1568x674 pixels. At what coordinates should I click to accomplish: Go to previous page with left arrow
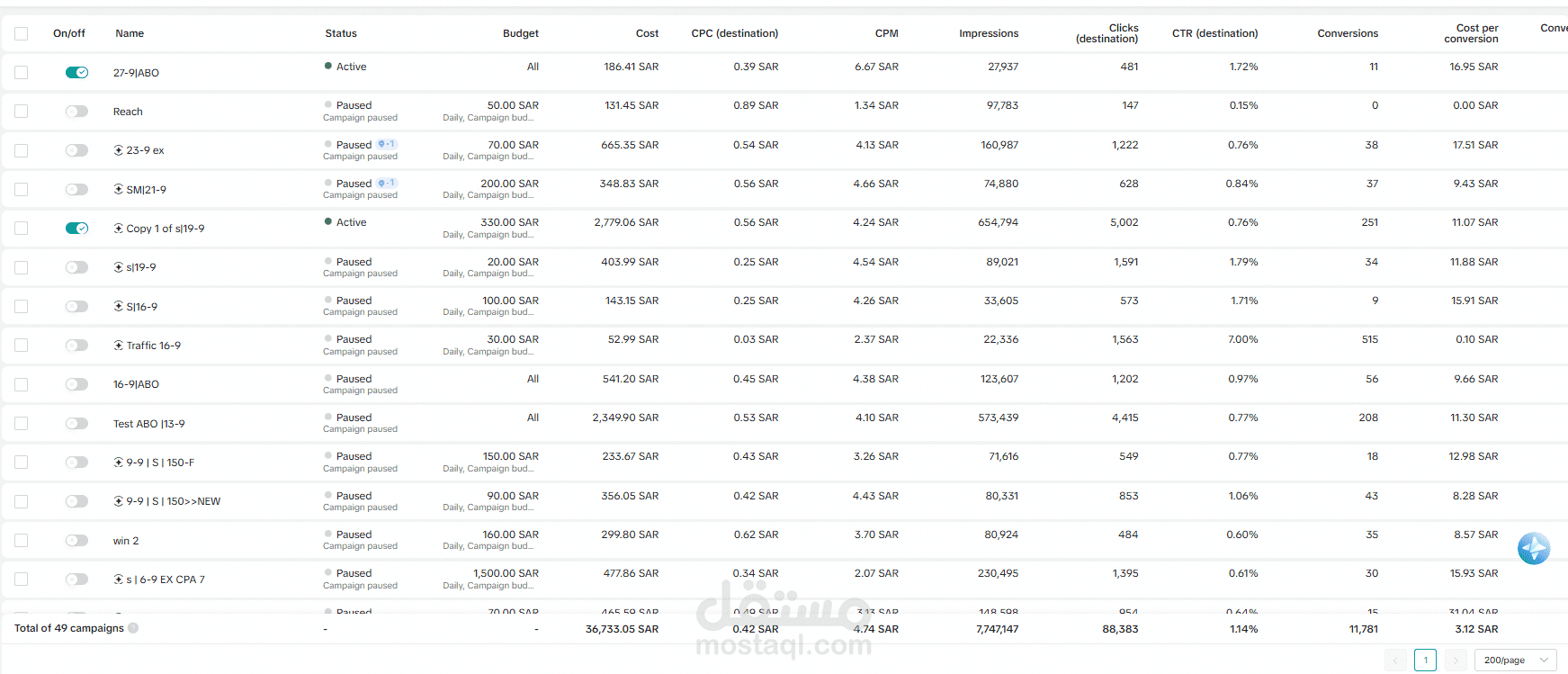click(1395, 661)
